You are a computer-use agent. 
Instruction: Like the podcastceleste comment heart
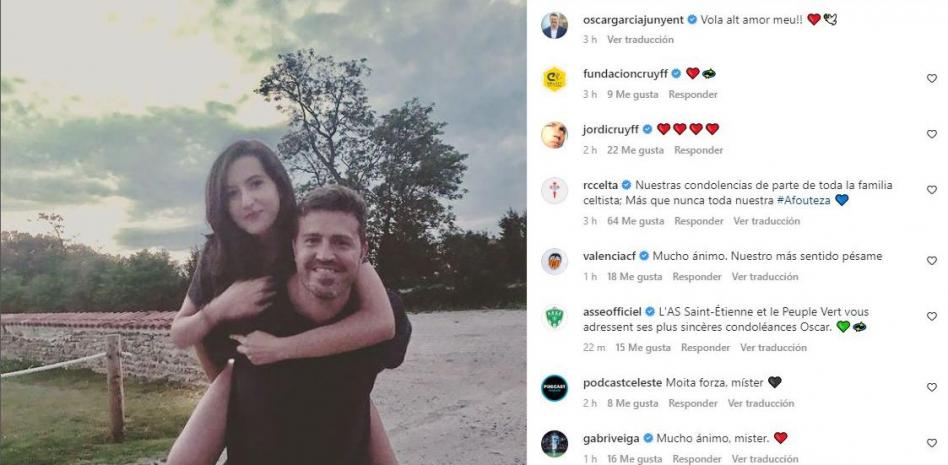932,387
